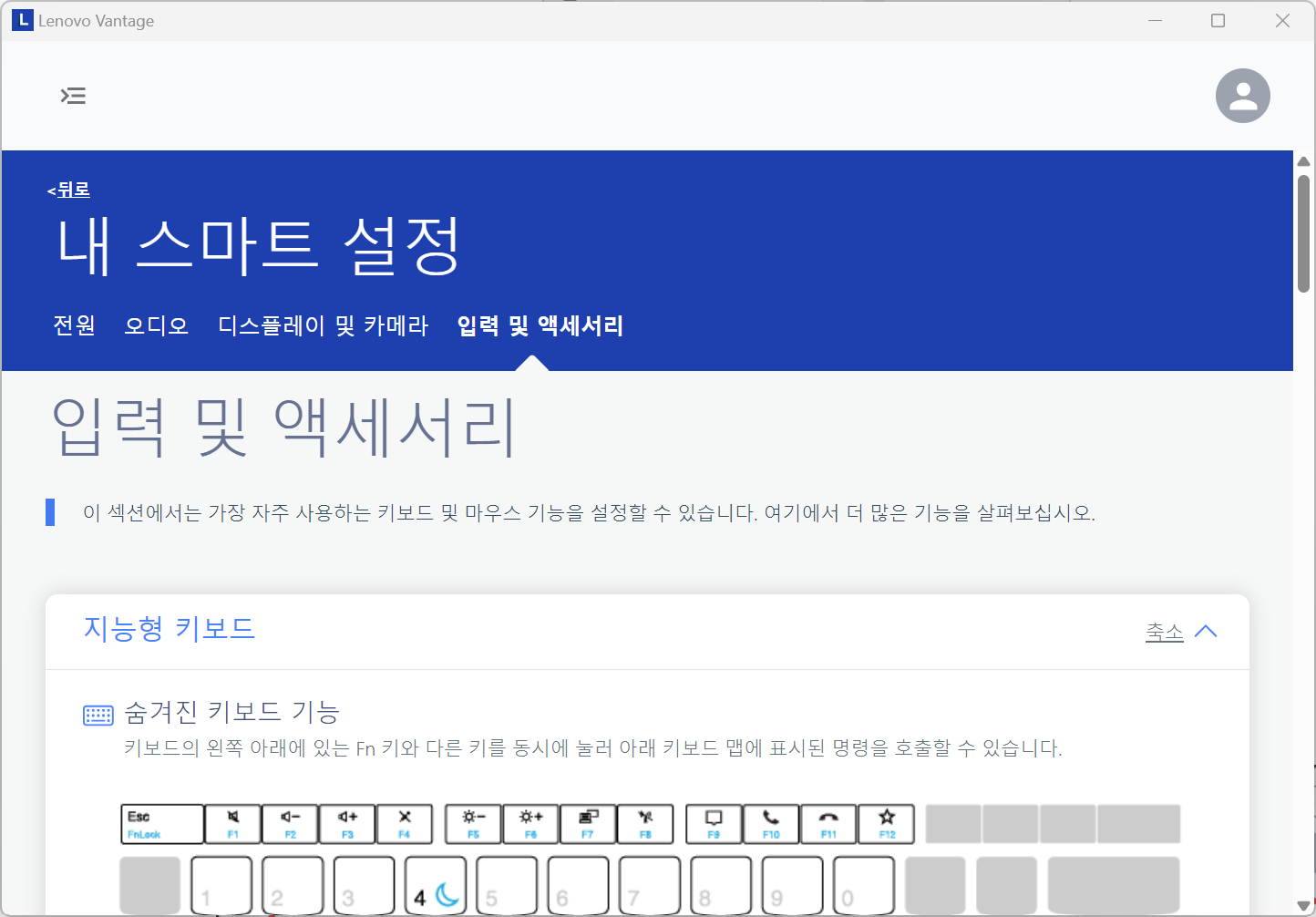This screenshot has width=1316, height=917.
Task: Collapse the 지능형 키보드 section chevron
Action: (x=1206, y=632)
